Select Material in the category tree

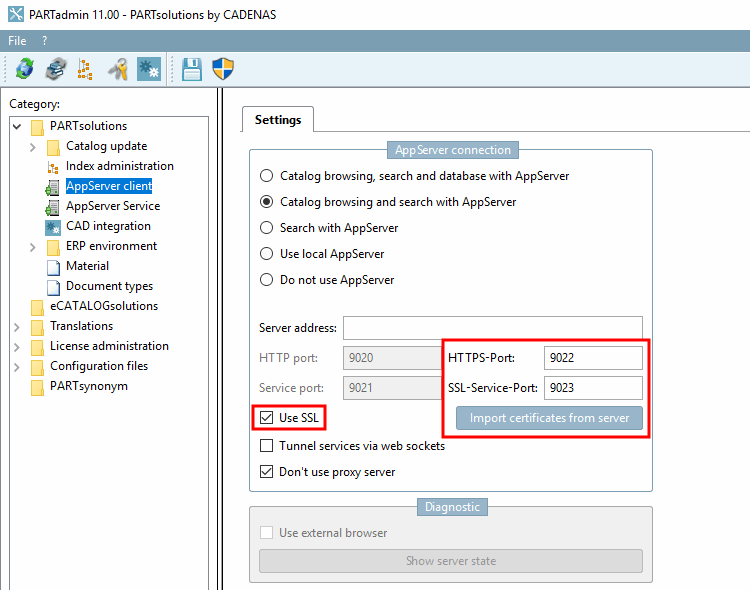[x=87, y=266]
